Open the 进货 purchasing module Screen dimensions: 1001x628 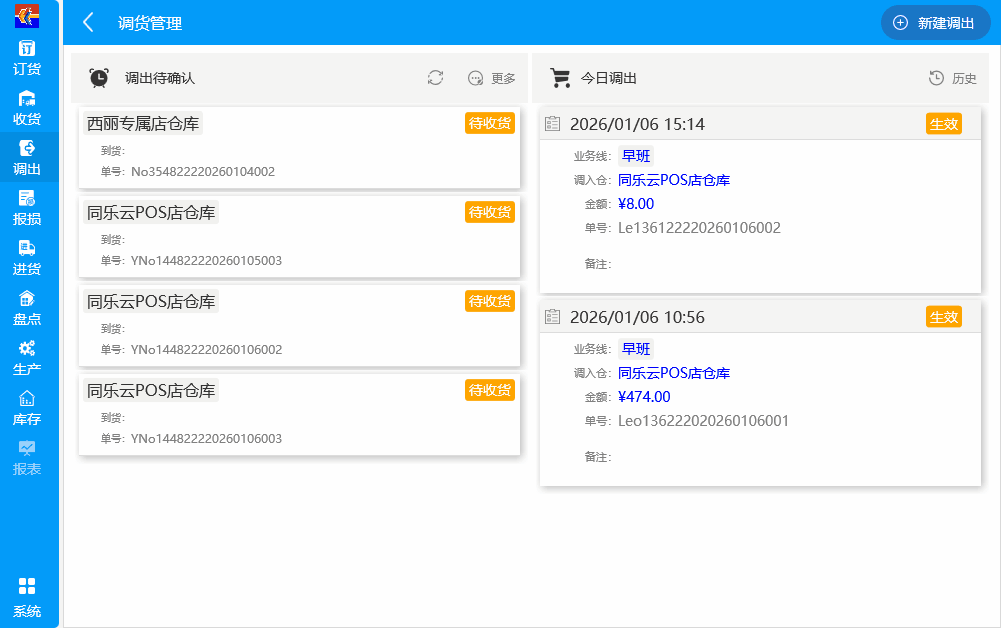pos(27,258)
